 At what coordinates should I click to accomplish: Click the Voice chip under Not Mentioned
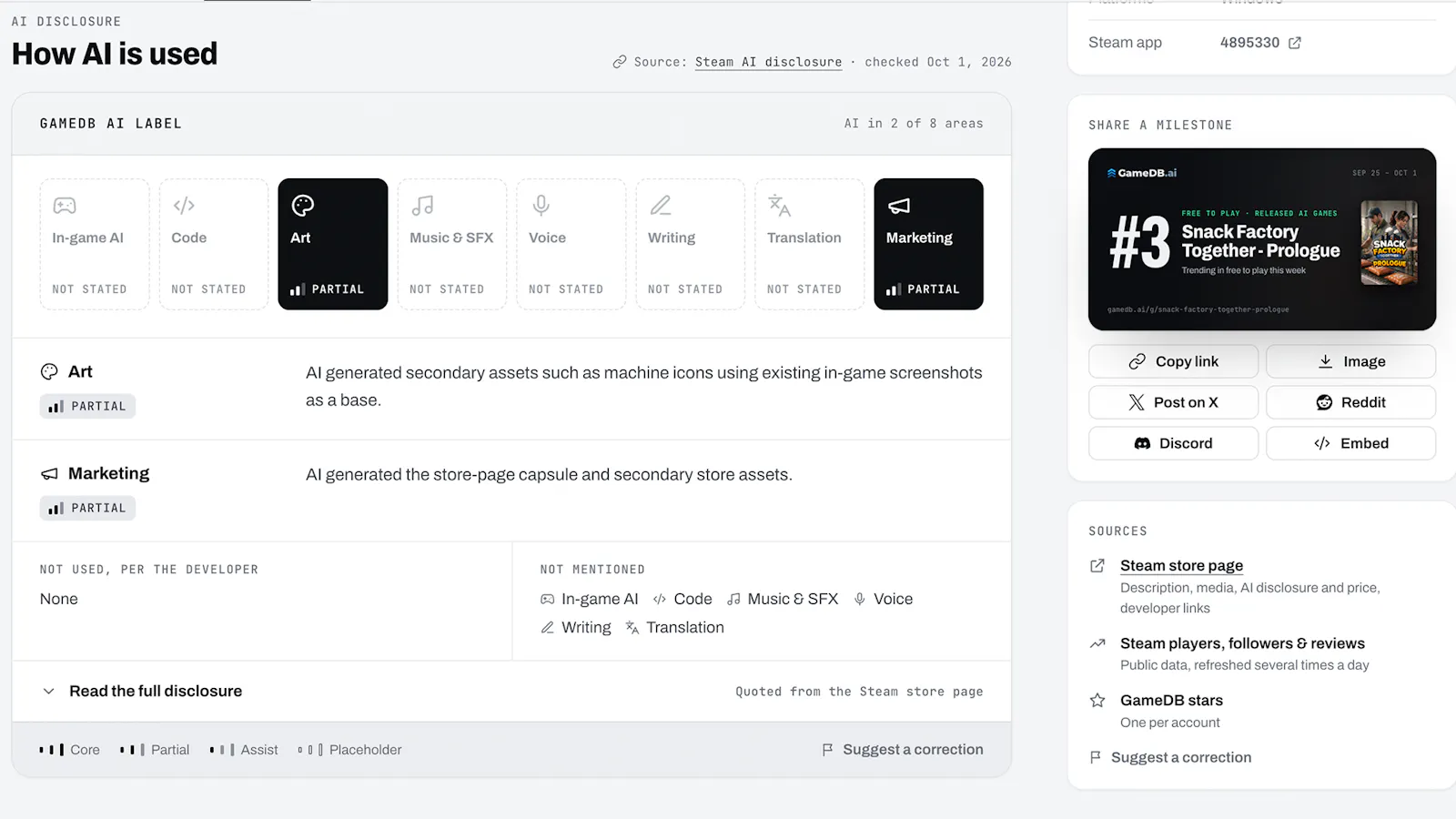pos(883,599)
